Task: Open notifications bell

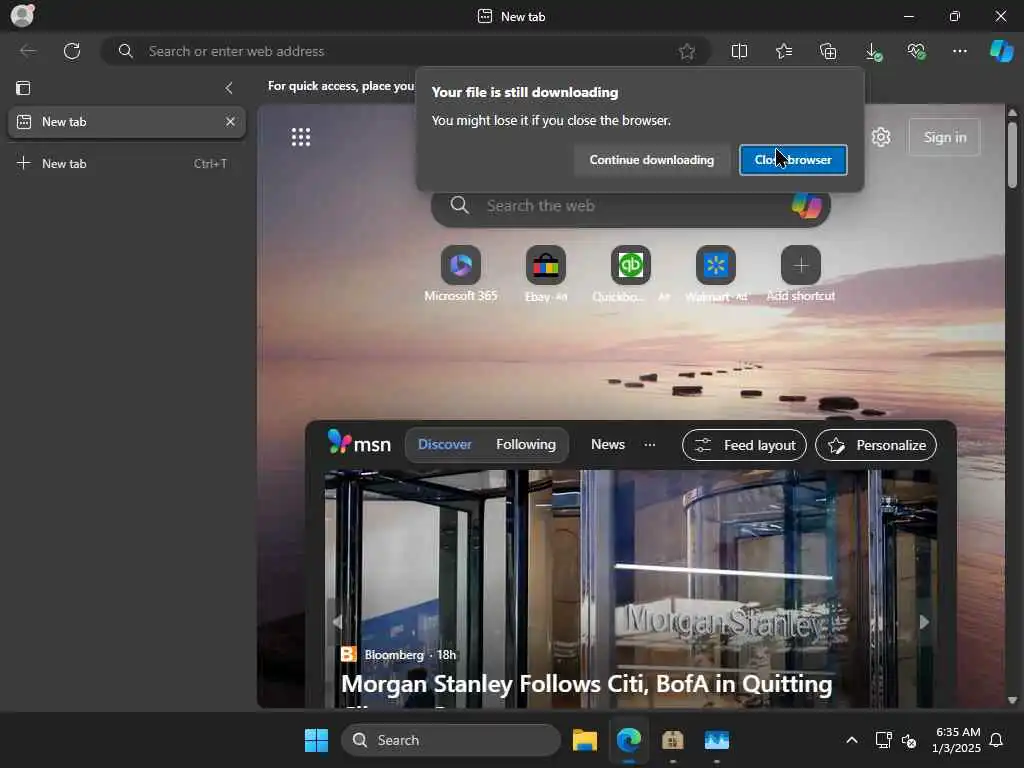Action: [996, 740]
